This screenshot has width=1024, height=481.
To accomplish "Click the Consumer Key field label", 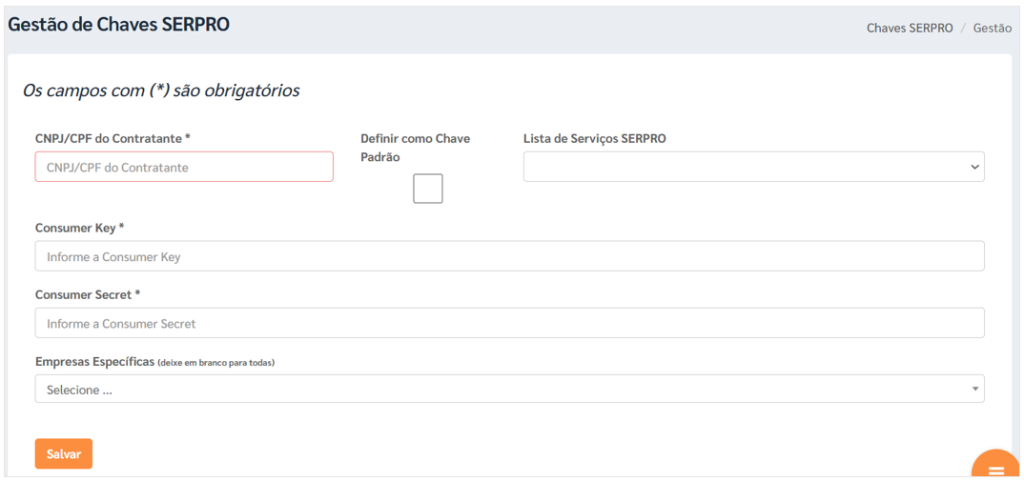I will [x=80, y=228].
